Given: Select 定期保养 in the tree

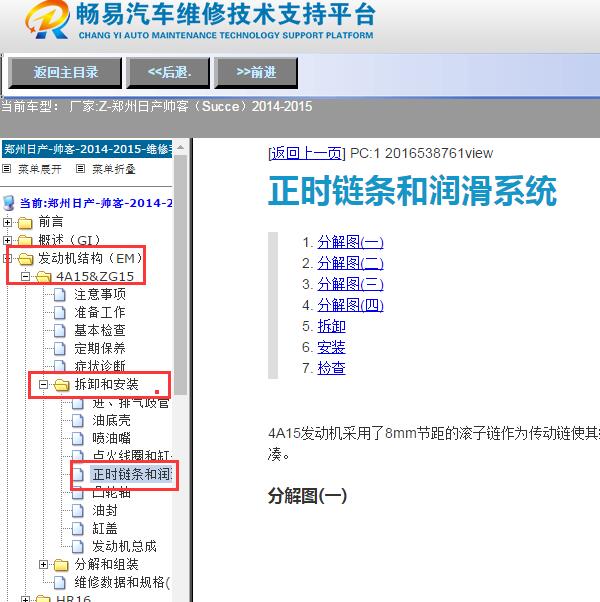Looking at the screenshot, I should pos(100,349).
